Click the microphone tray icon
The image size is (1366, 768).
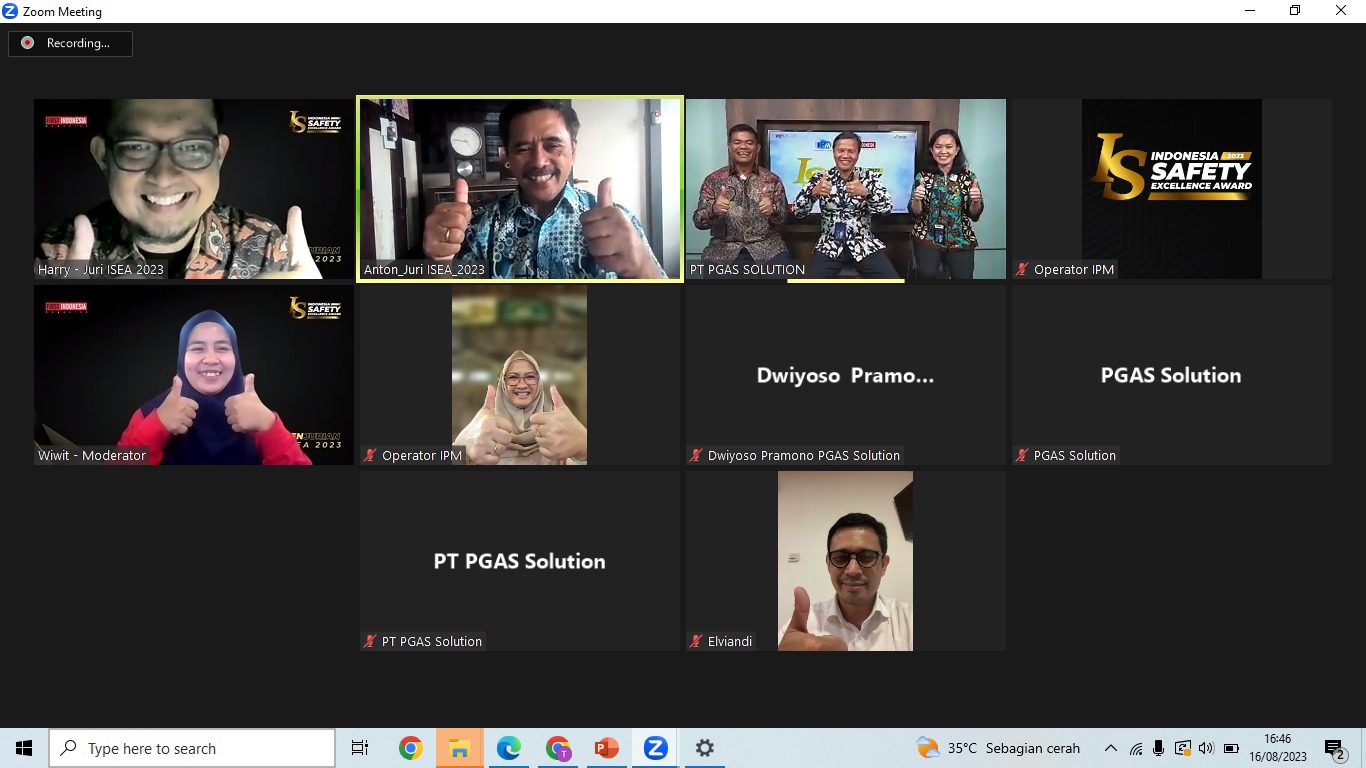(1159, 748)
